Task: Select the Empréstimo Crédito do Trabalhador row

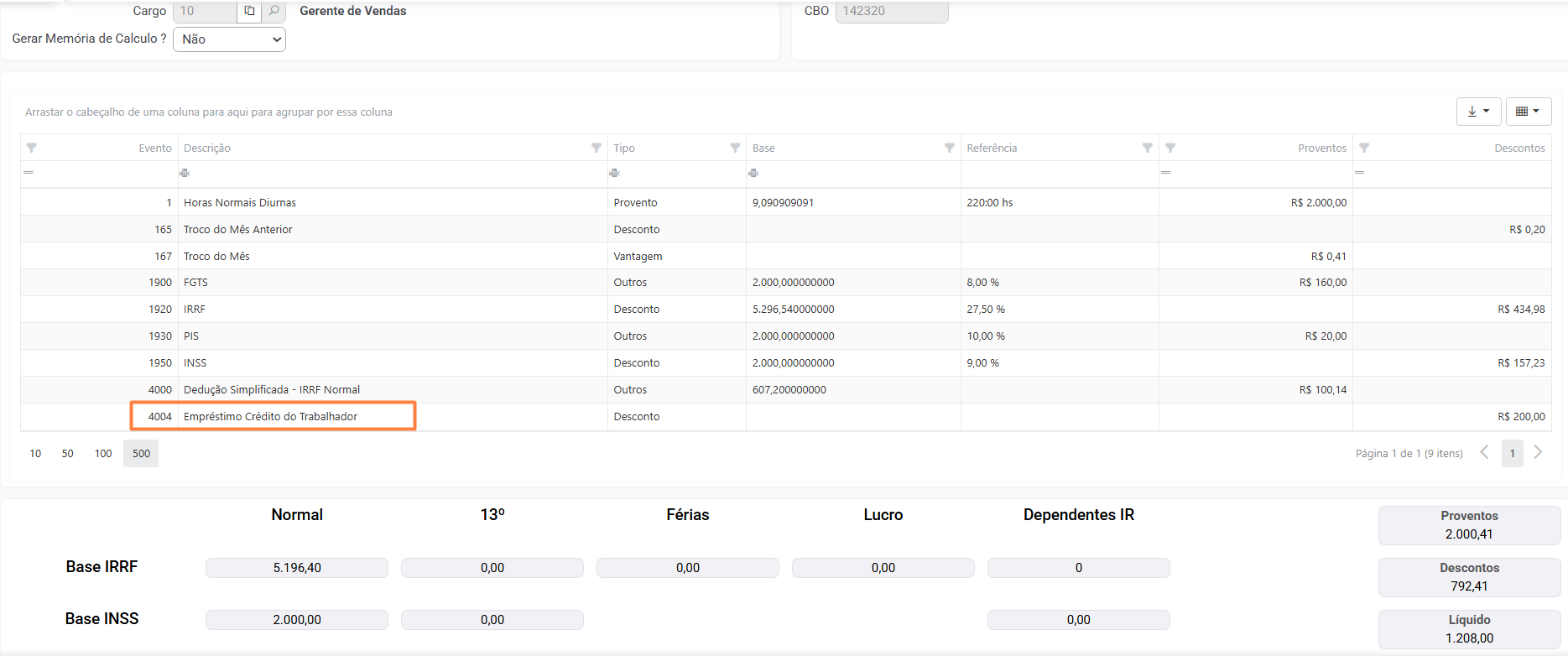Action: tap(270, 417)
